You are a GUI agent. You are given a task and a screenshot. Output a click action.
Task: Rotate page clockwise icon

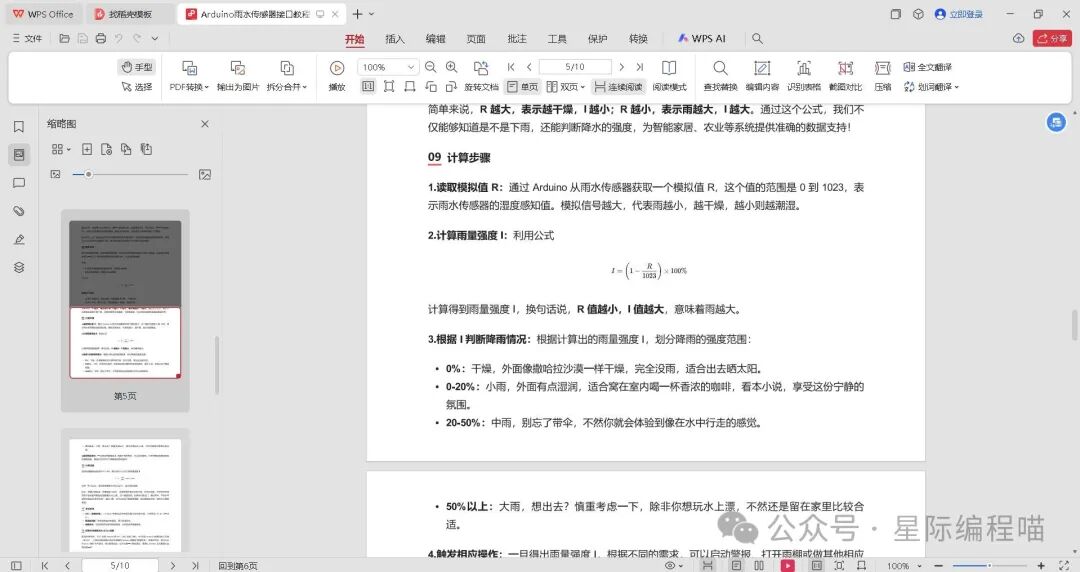[x=452, y=87]
